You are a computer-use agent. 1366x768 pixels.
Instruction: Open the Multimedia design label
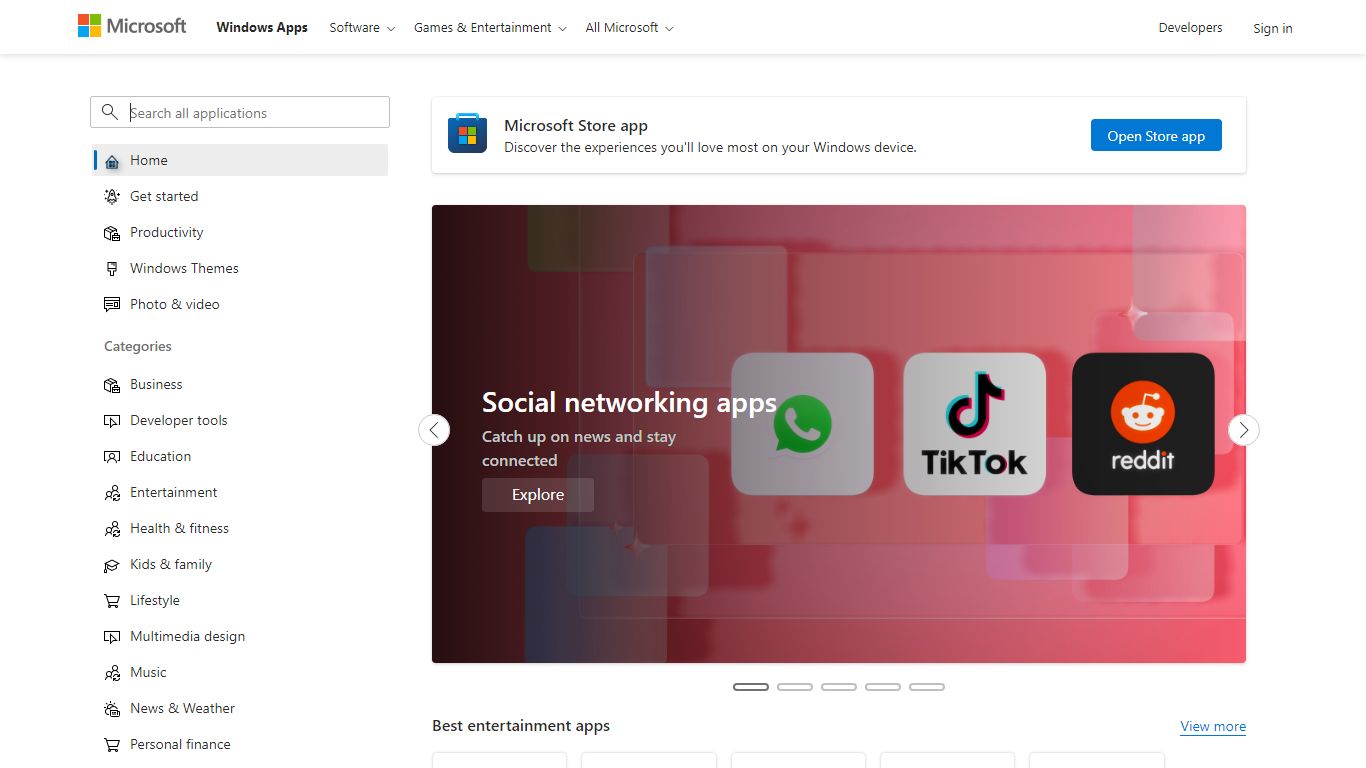point(187,636)
